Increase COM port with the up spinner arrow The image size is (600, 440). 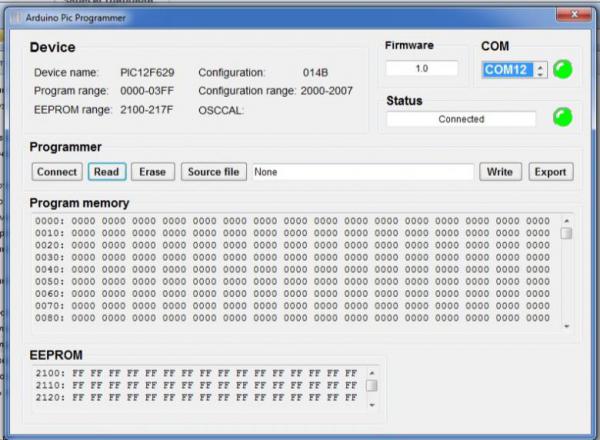(540, 67)
